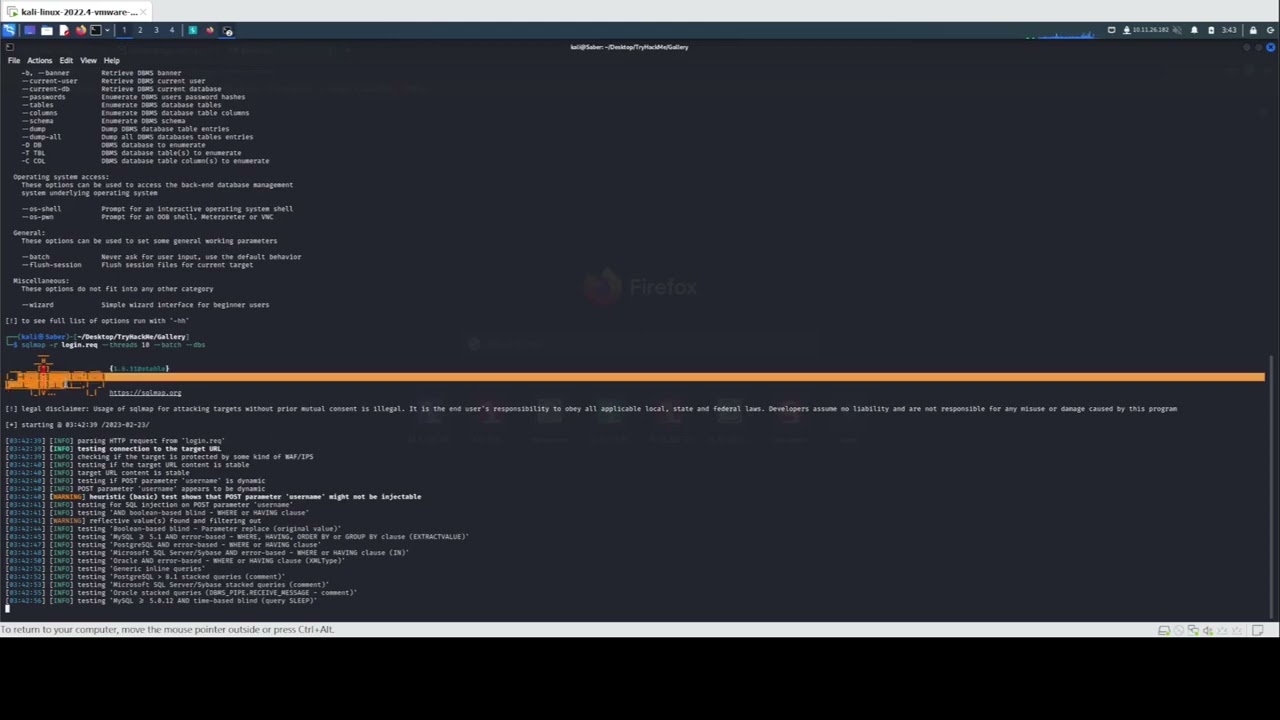The image size is (1280, 720).
Task: Click the network connection tray icon
Action: pyautogui.click(x=1126, y=30)
